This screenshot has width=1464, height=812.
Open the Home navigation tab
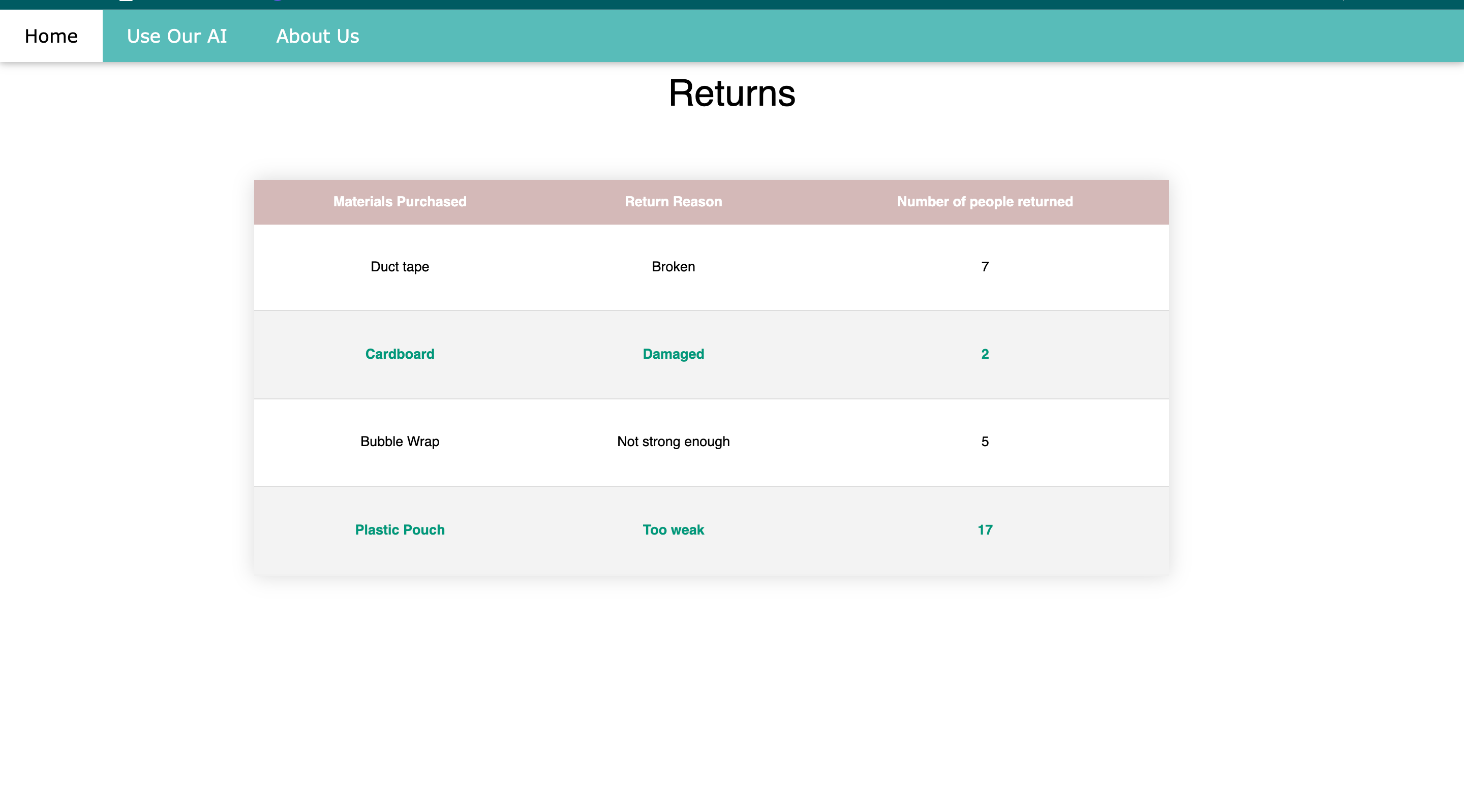tap(51, 36)
